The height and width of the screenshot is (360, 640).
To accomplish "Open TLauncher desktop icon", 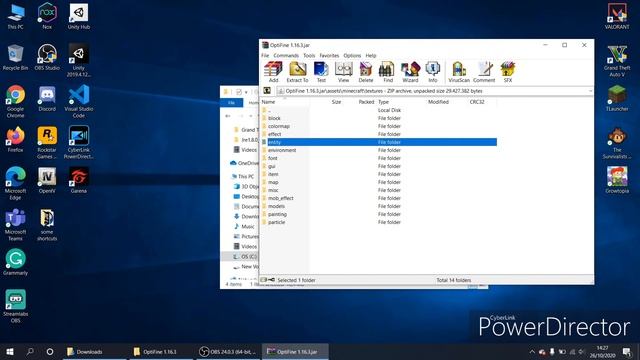I will 617,98.
